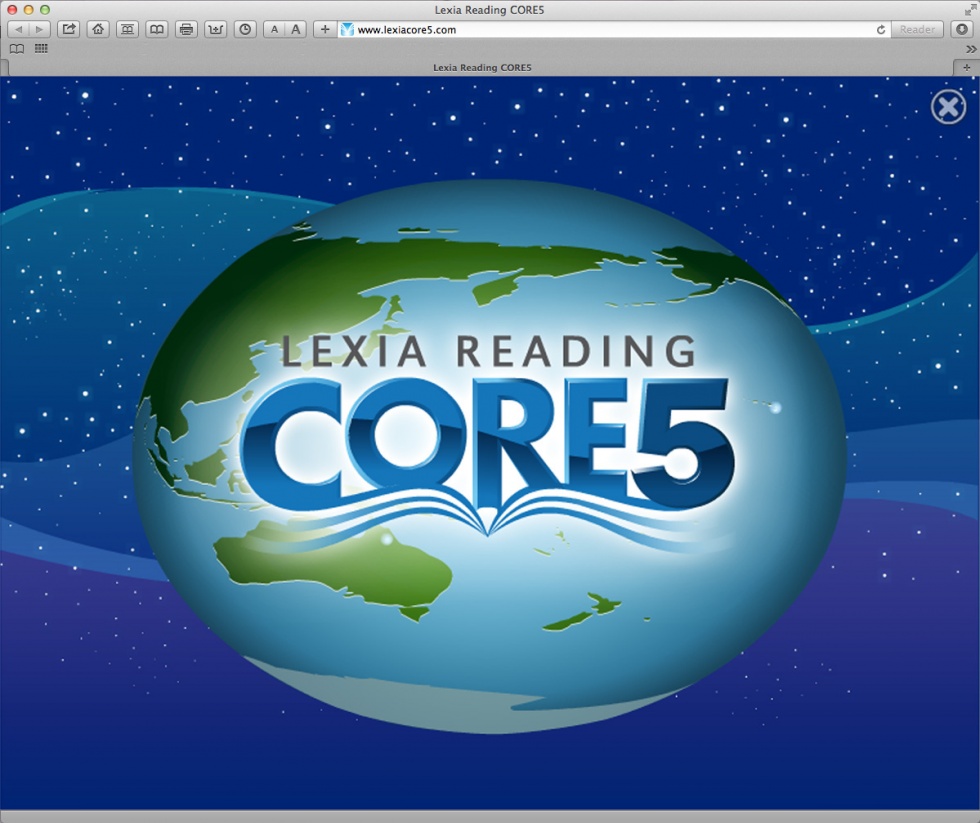
Task: Select the Lexia Reading CORE5 tab
Action: [481, 68]
